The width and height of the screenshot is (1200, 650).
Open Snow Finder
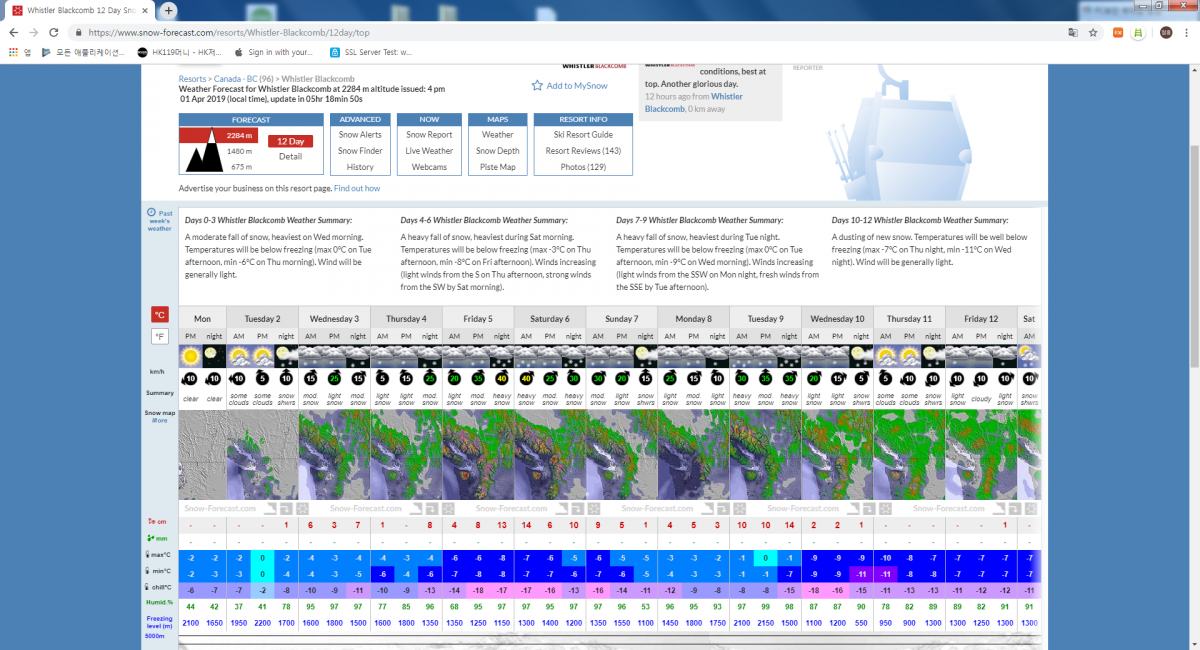pos(360,151)
